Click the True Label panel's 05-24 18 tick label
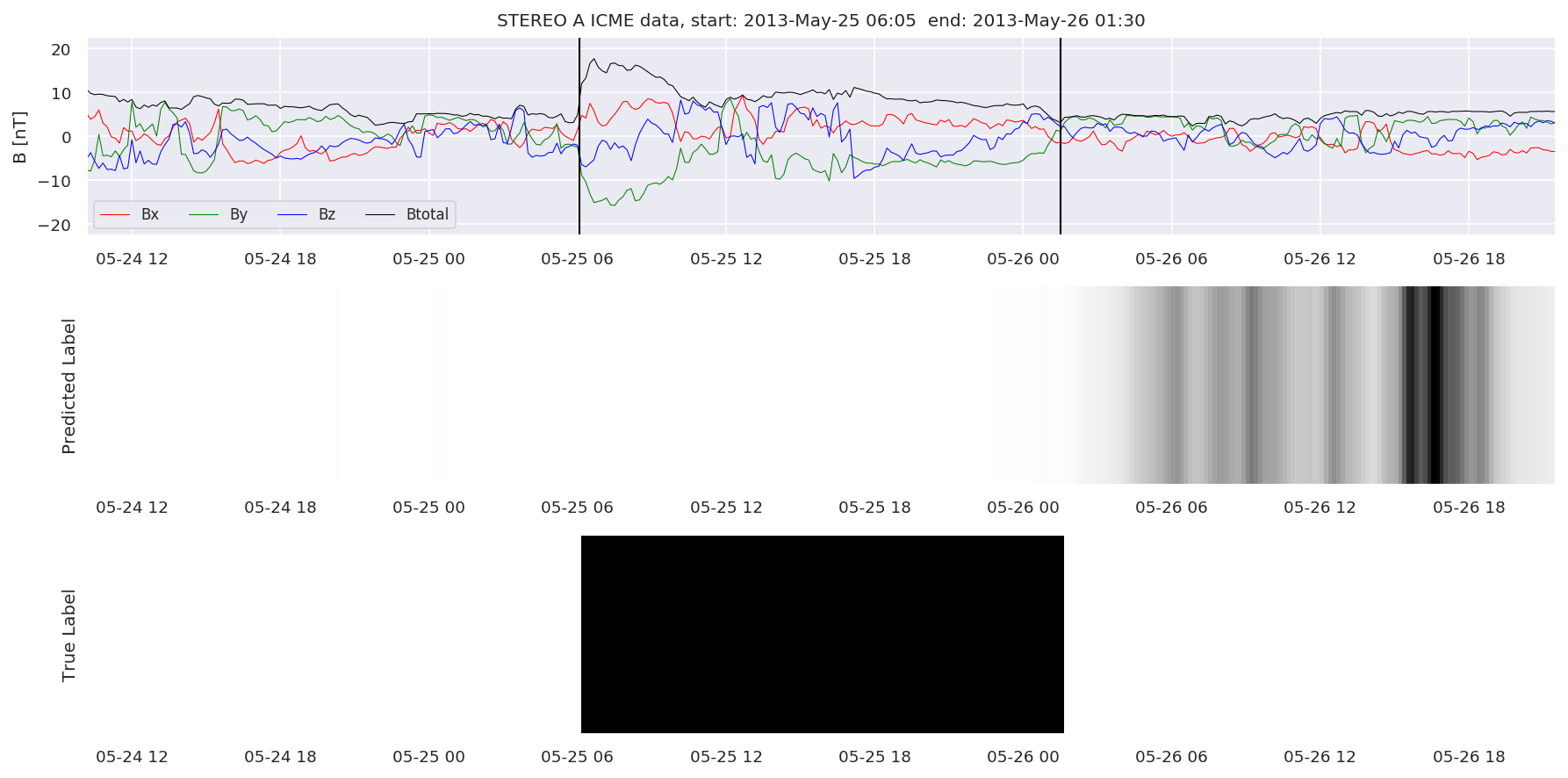1568x778 pixels. tap(280, 757)
